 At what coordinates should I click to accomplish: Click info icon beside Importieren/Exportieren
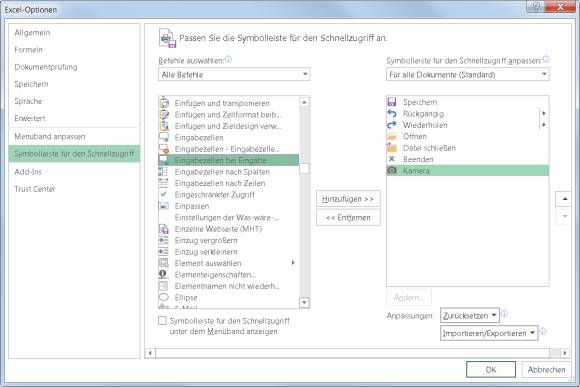(542, 331)
